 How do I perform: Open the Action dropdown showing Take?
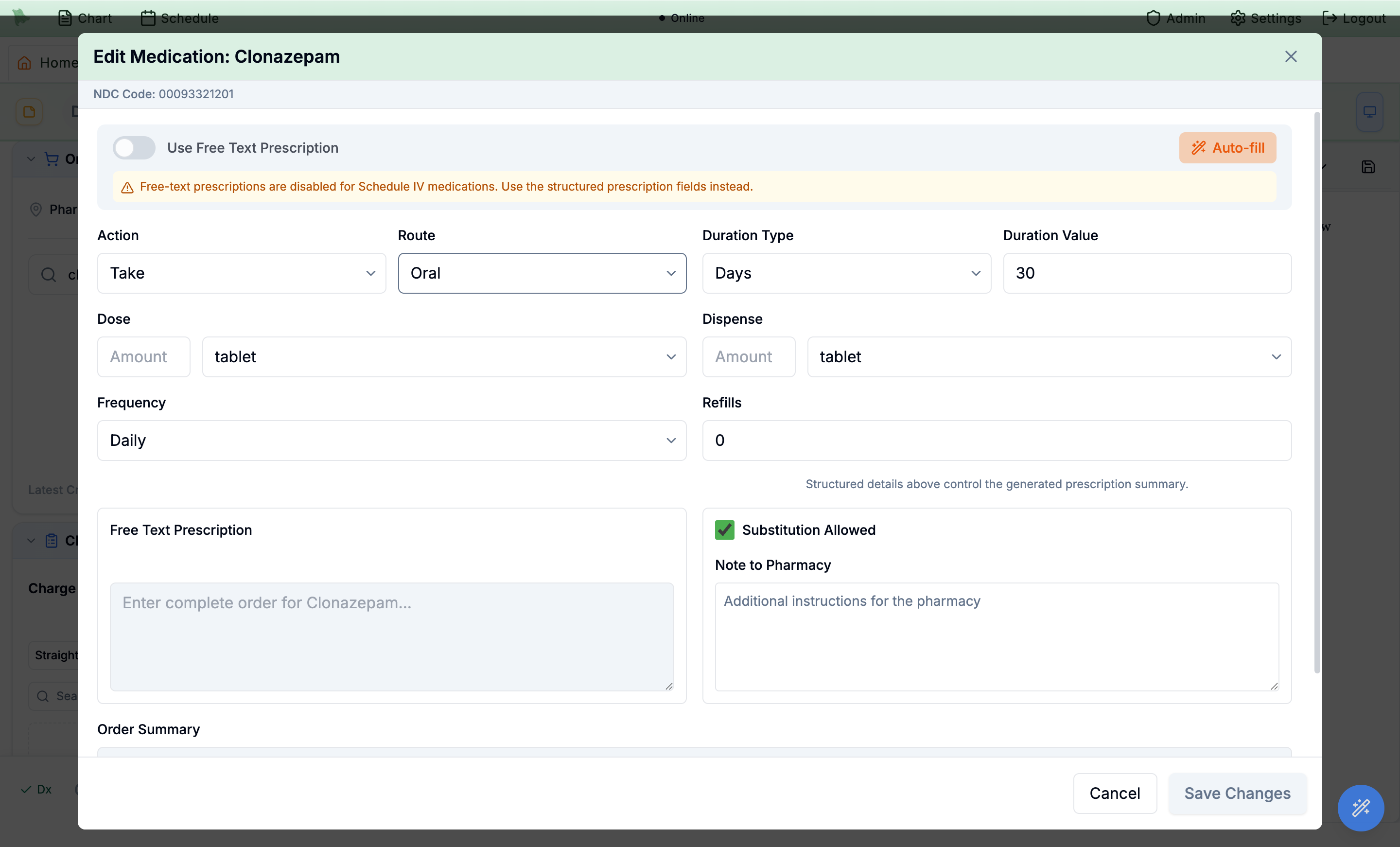242,273
